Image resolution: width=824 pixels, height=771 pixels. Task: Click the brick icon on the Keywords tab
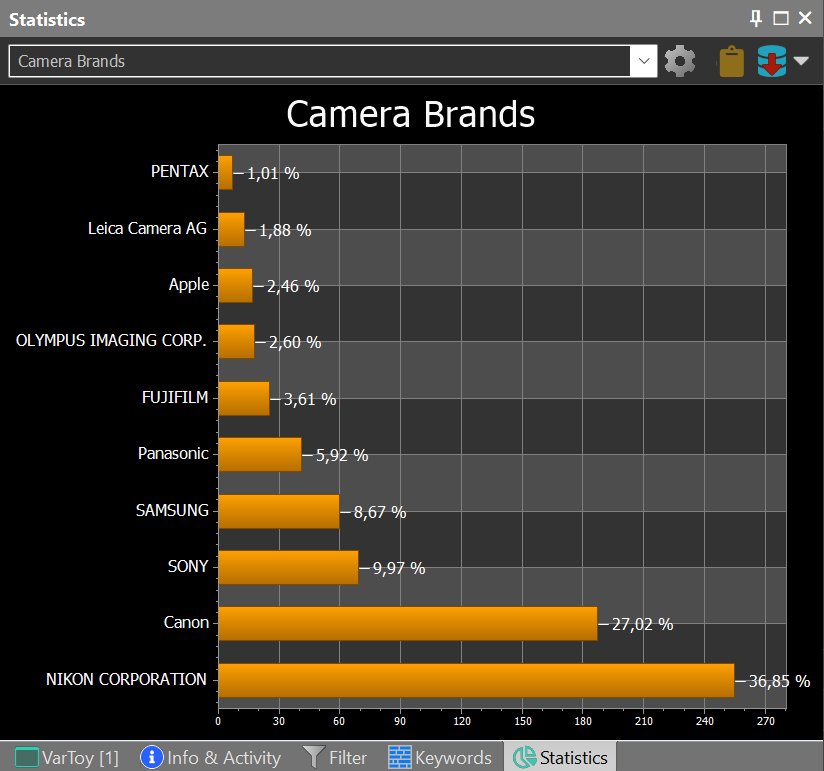tap(403, 757)
